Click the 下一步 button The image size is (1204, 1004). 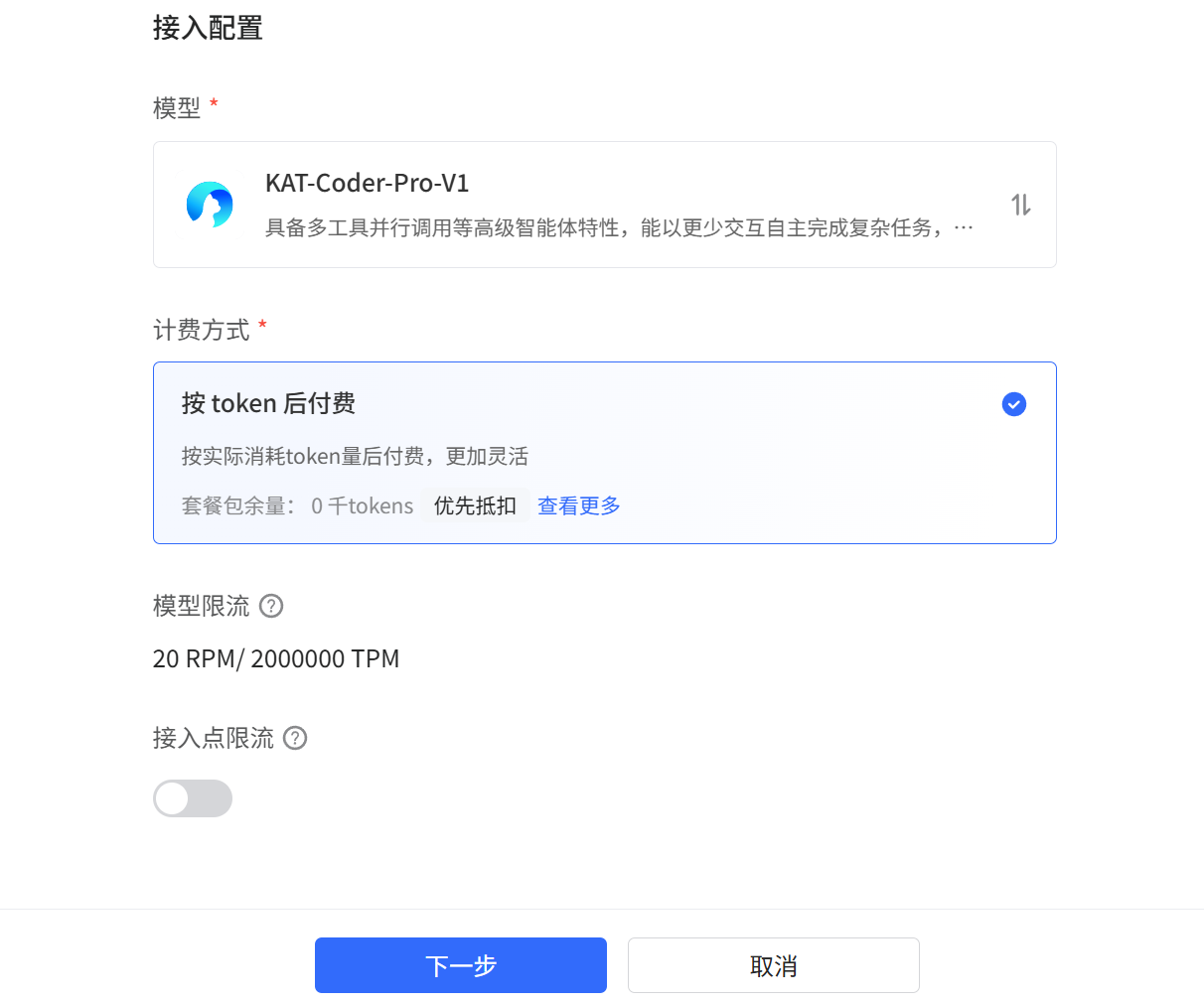click(460, 964)
